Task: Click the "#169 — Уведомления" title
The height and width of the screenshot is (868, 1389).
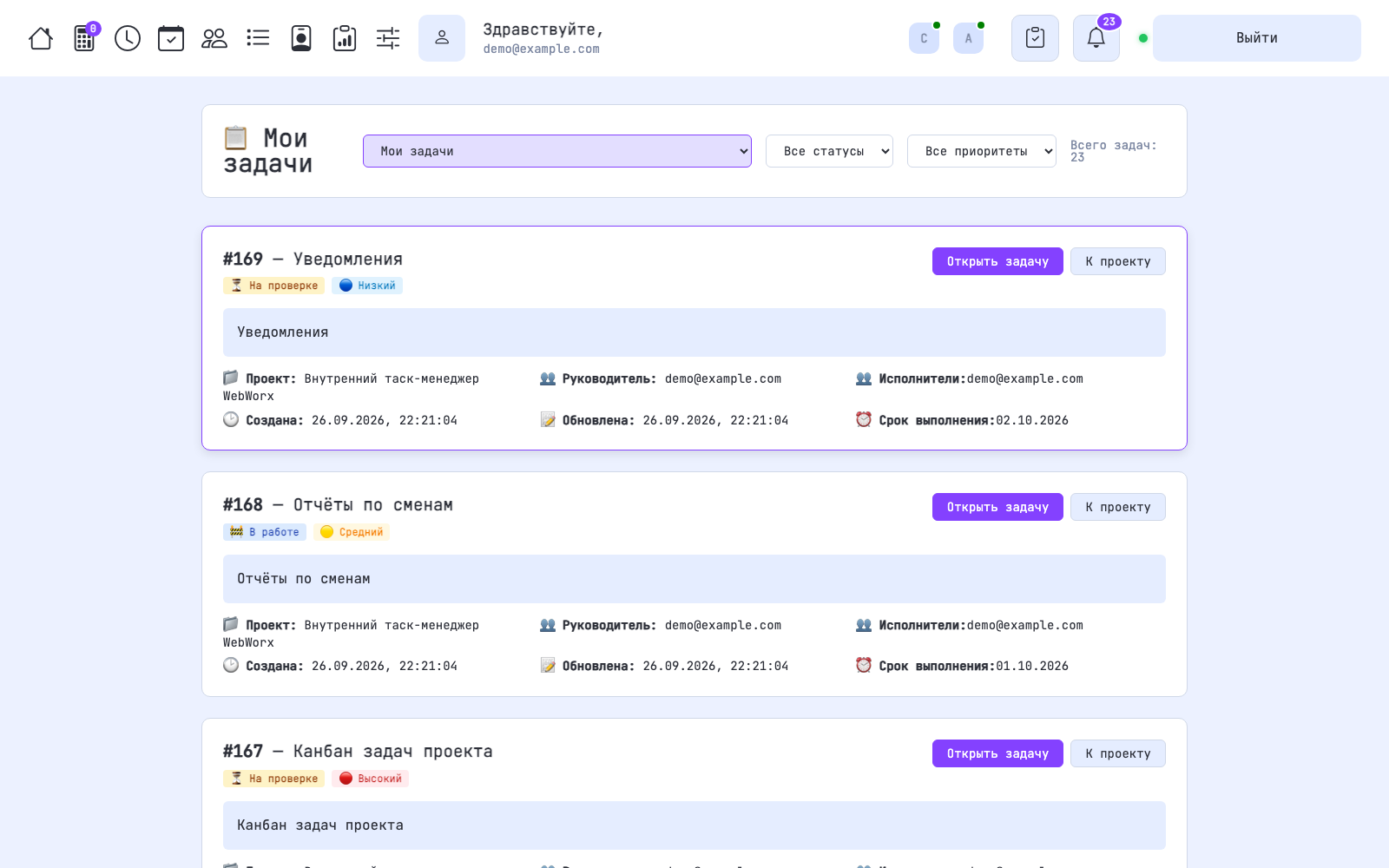Action: tap(313, 259)
